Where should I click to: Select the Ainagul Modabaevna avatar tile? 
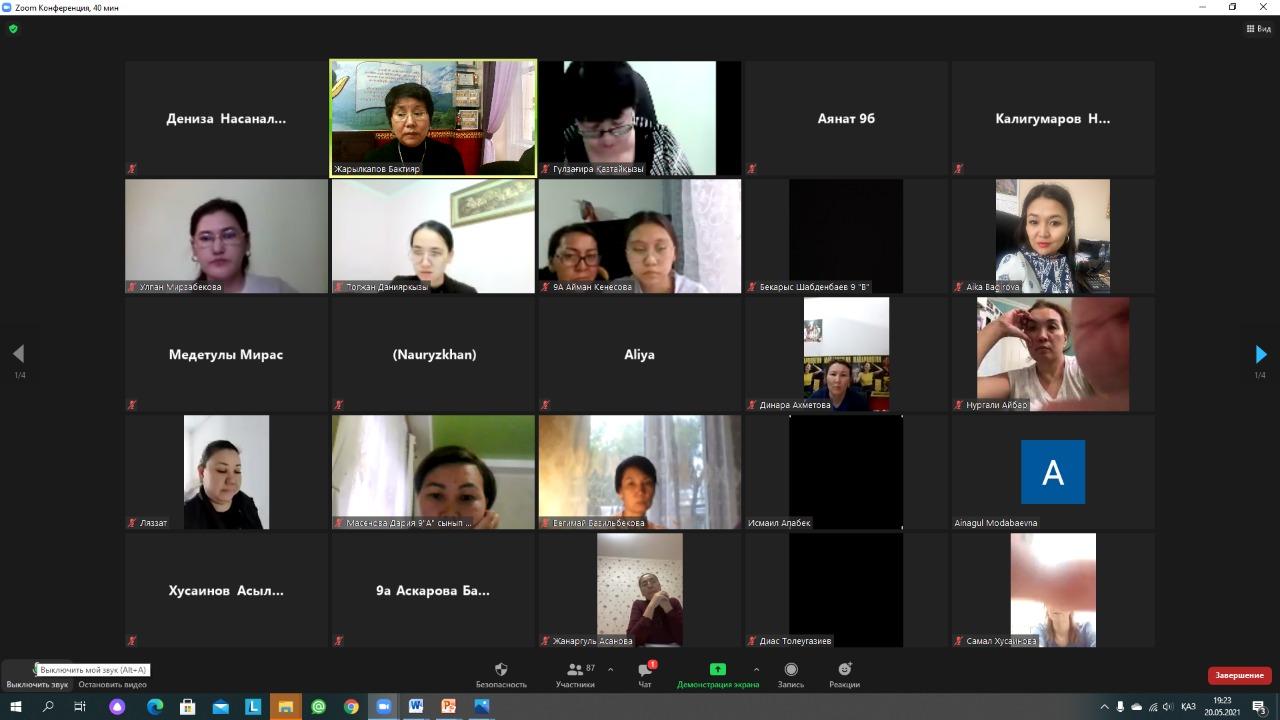(x=1053, y=472)
